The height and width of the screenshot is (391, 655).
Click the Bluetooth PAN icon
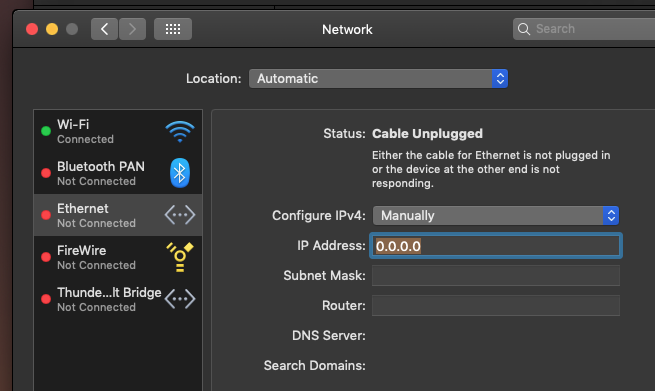click(180, 173)
